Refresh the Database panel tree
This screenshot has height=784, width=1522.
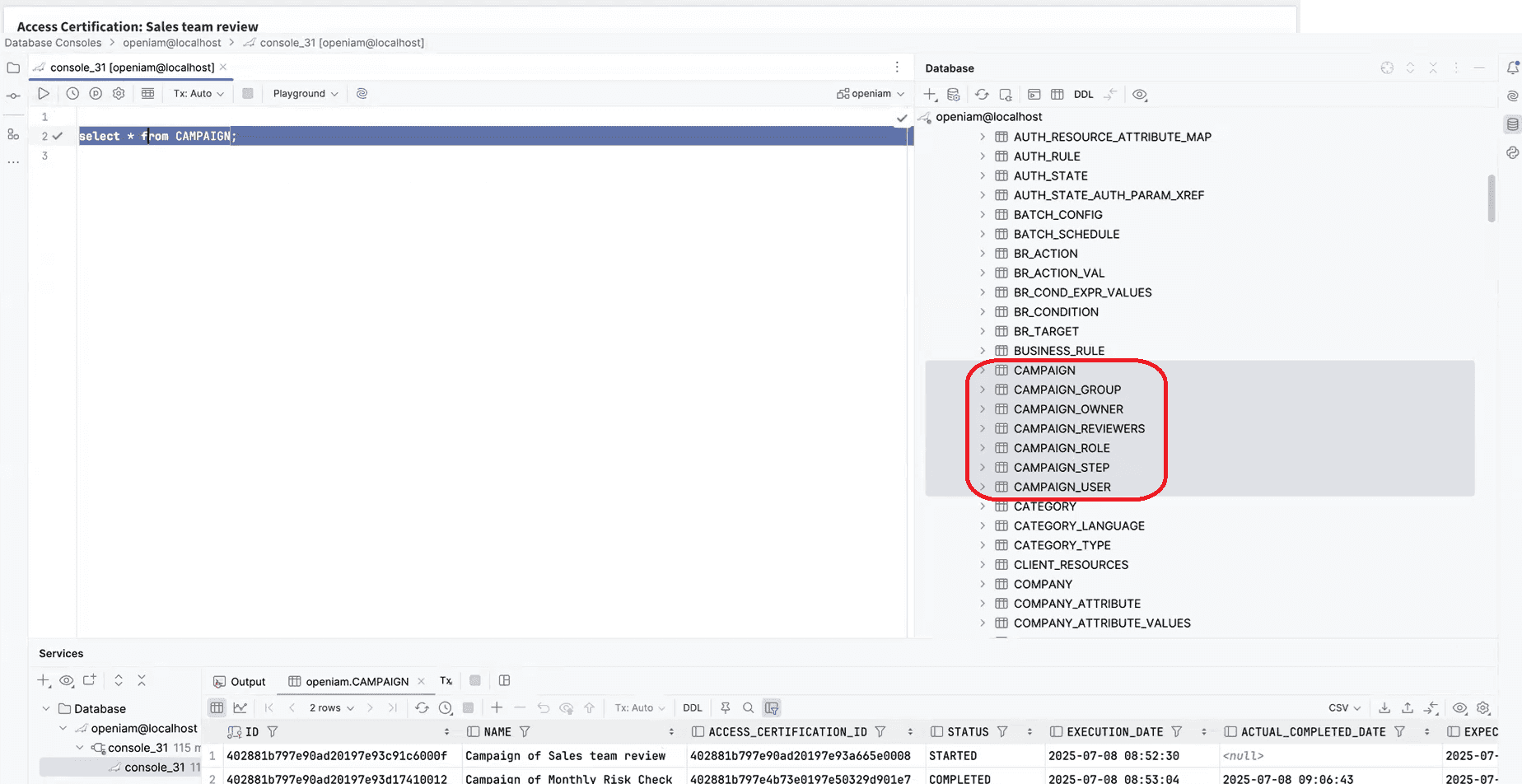tap(982, 95)
